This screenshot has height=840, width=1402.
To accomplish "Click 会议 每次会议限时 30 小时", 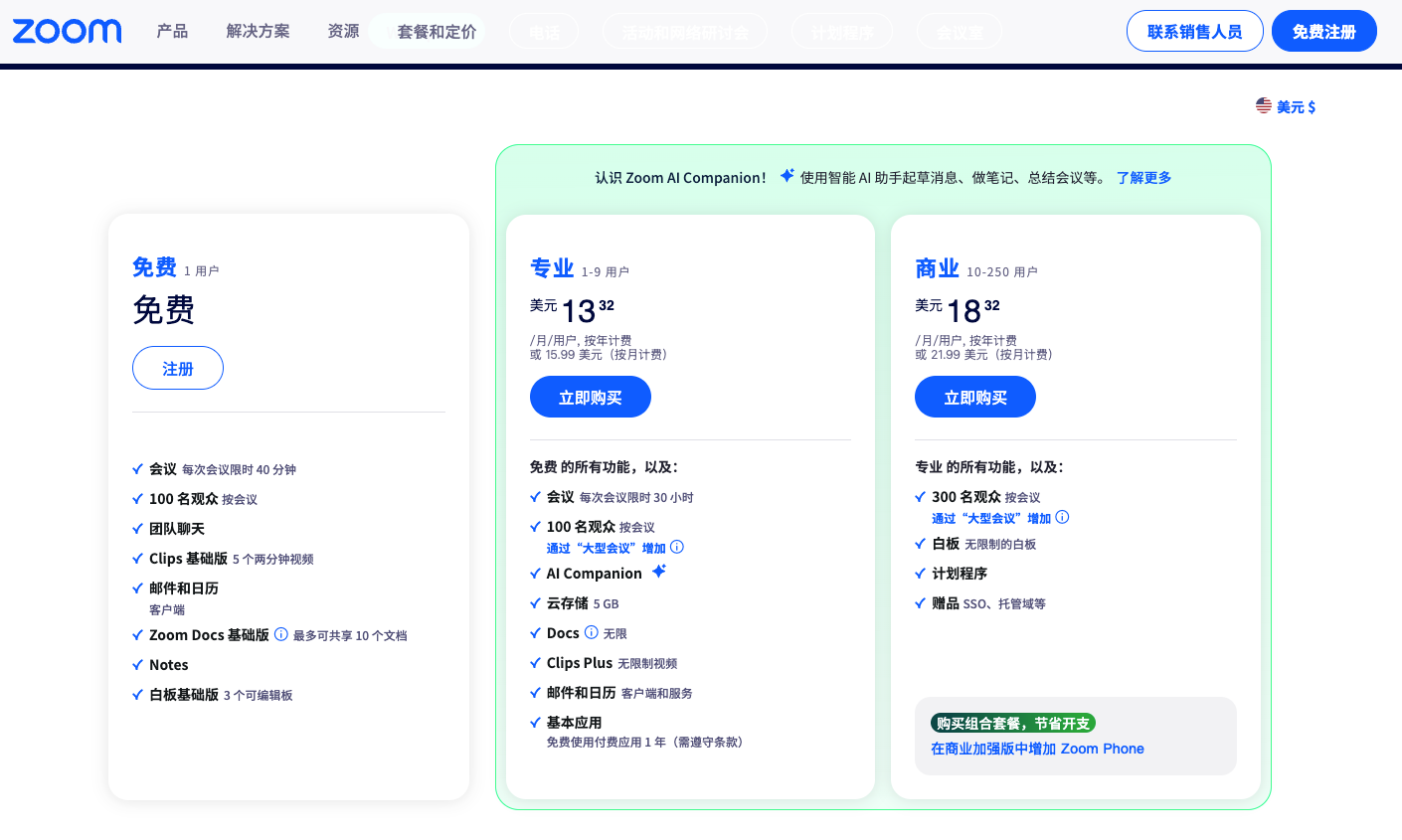I will pos(620,497).
